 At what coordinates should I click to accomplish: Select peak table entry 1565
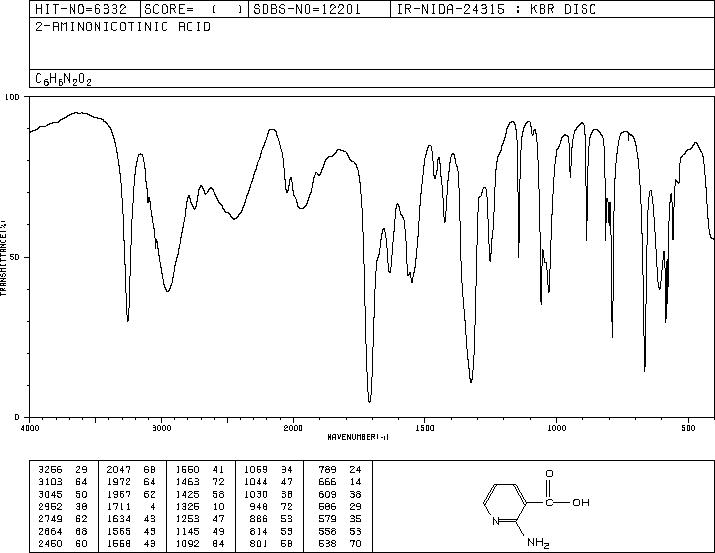click(119, 532)
